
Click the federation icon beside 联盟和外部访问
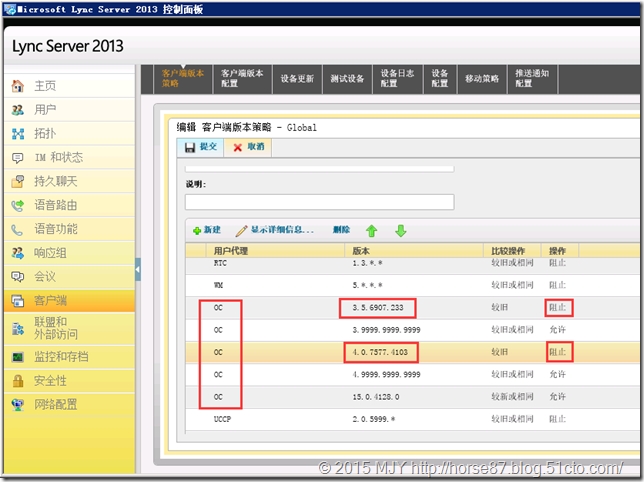18,328
